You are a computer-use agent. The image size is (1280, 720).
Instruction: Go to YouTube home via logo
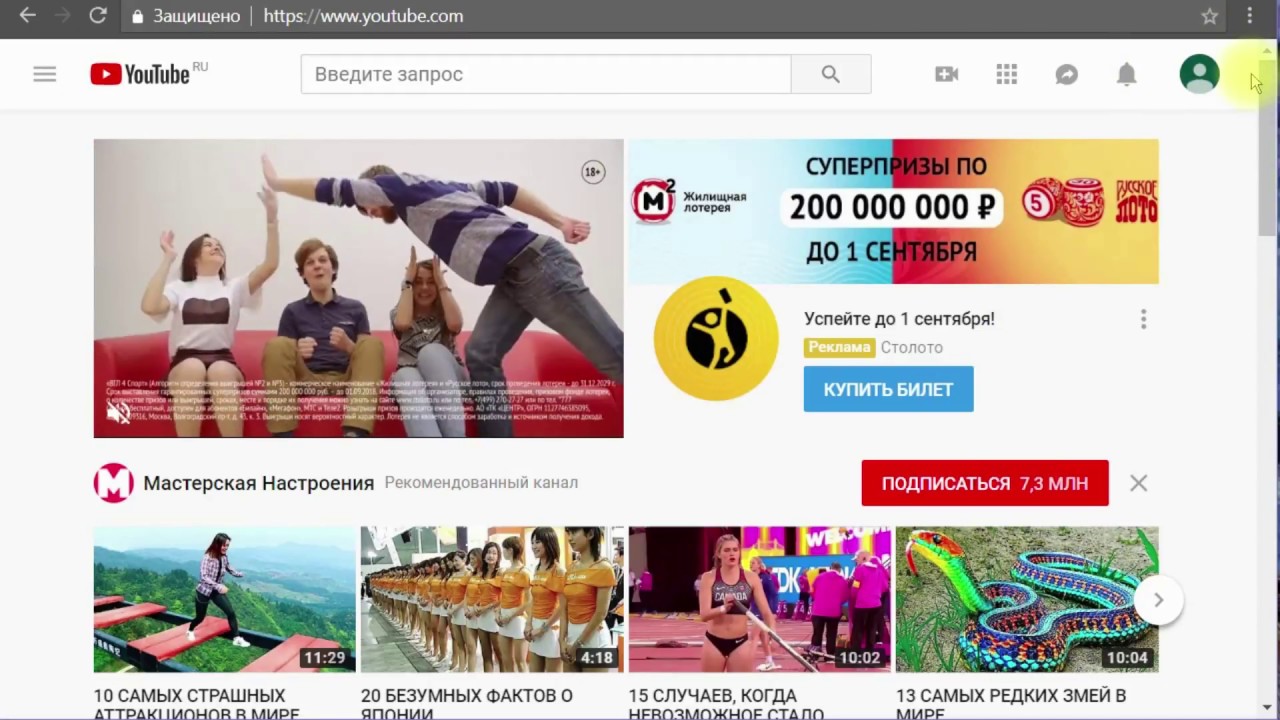[x=140, y=74]
